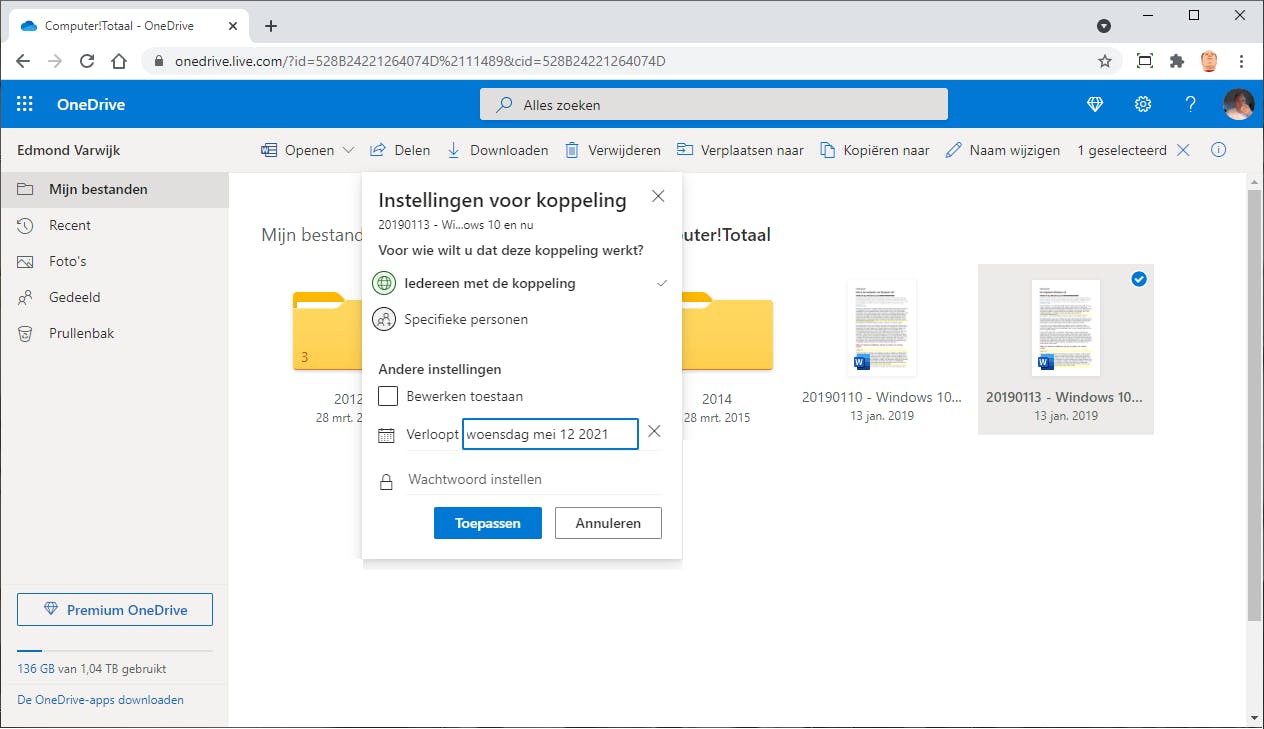Close the Instellingen voor koppeling dialog
The image size is (1264, 729).
click(658, 196)
